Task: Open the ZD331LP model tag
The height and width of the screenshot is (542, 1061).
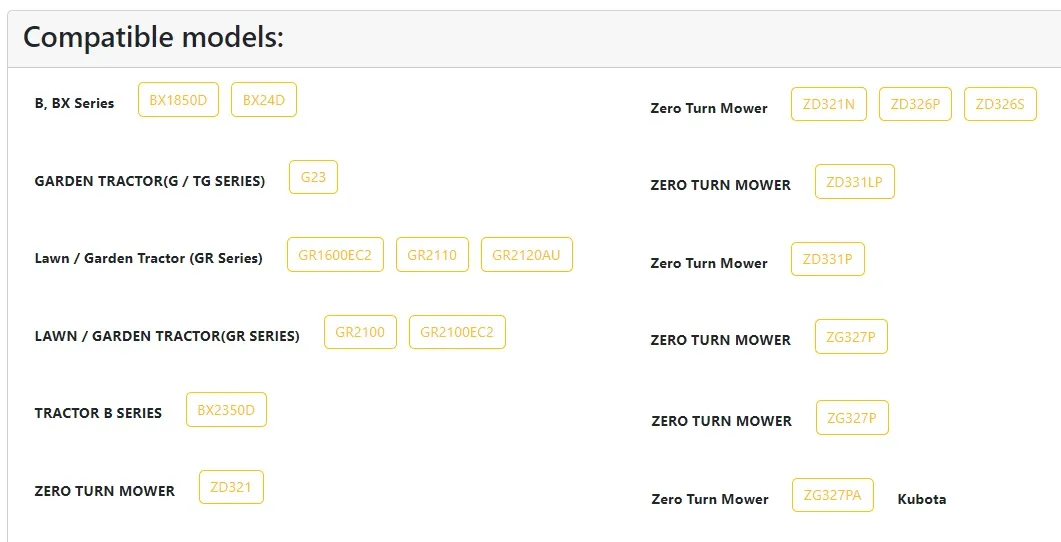Action: 855,182
